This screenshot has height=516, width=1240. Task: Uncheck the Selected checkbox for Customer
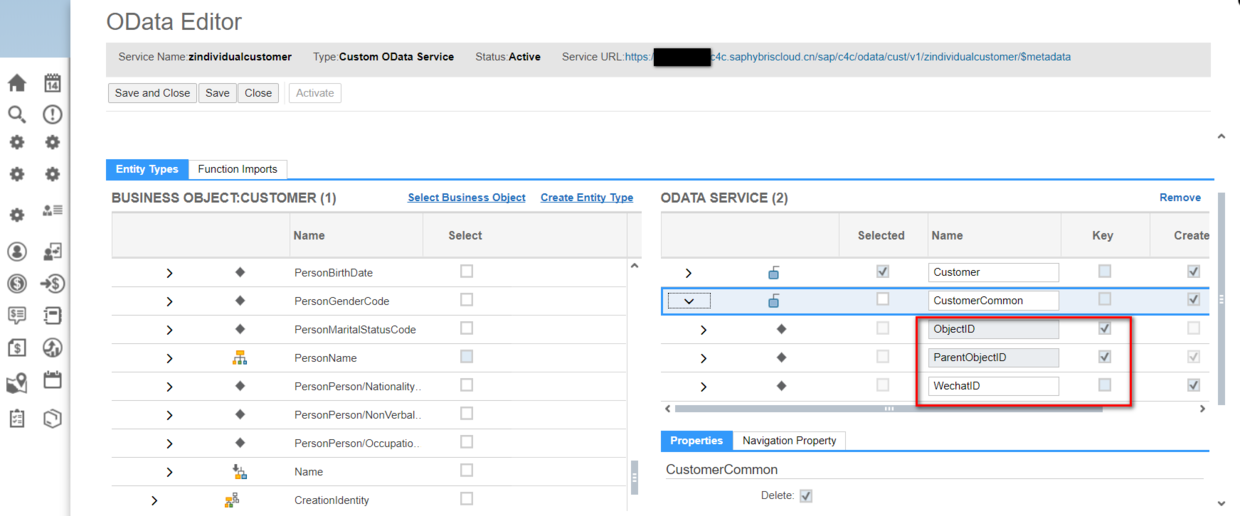point(882,271)
